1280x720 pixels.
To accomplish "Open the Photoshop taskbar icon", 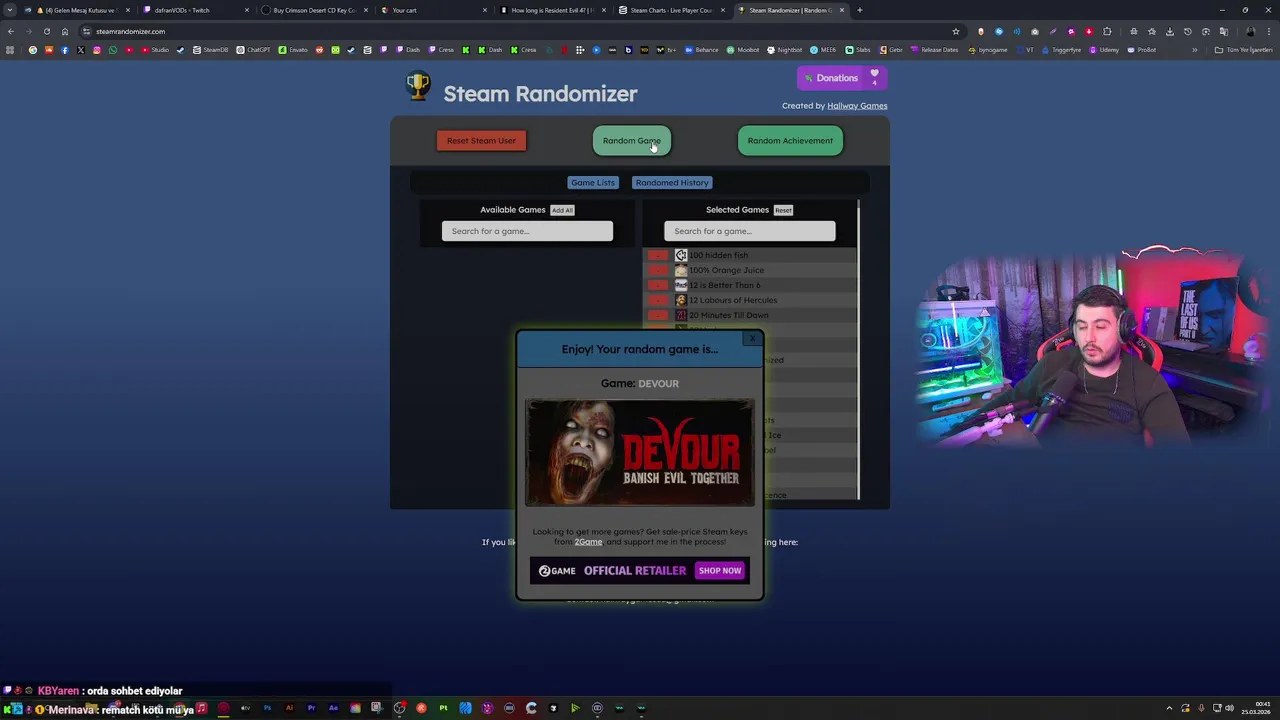I will [267, 709].
